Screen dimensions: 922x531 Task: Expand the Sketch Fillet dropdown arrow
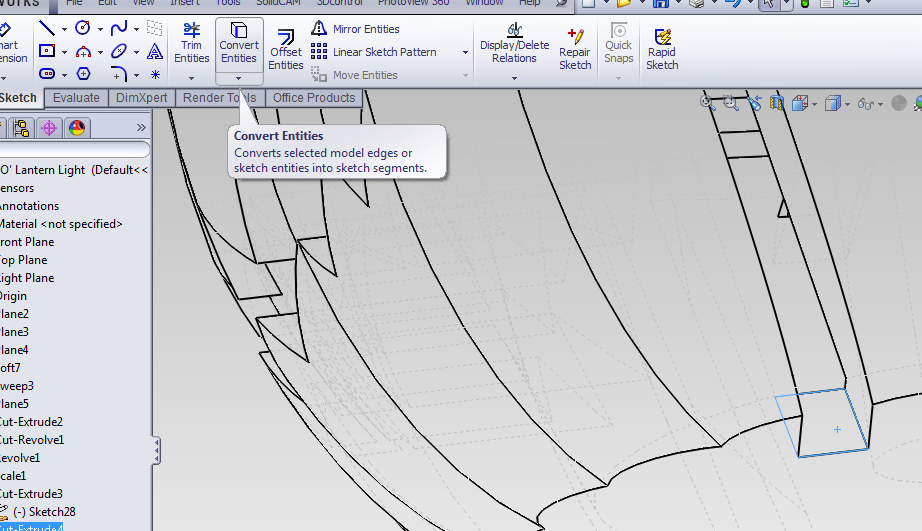click(136, 75)
